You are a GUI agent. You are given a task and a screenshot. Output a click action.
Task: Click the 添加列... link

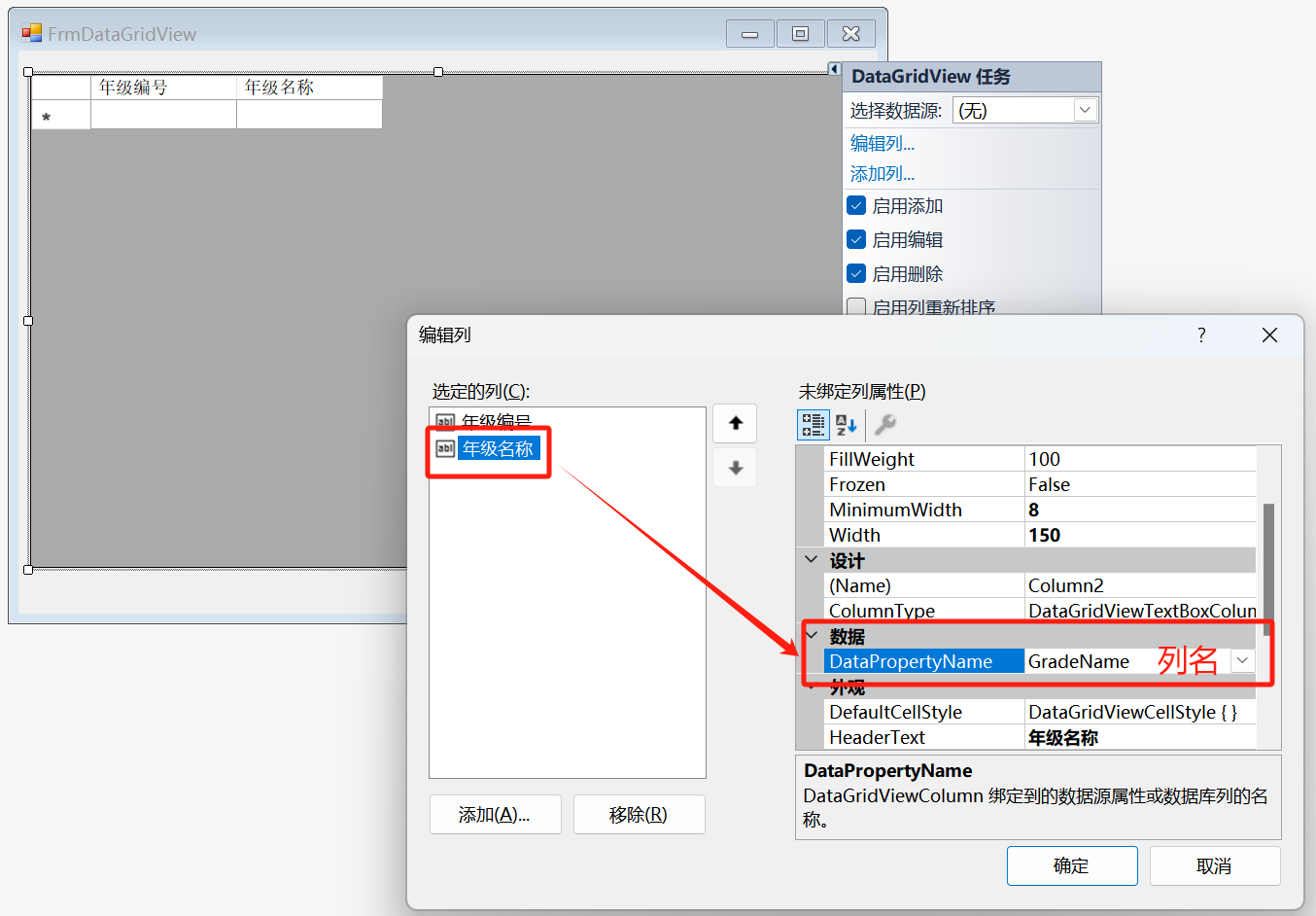(883, 174)
